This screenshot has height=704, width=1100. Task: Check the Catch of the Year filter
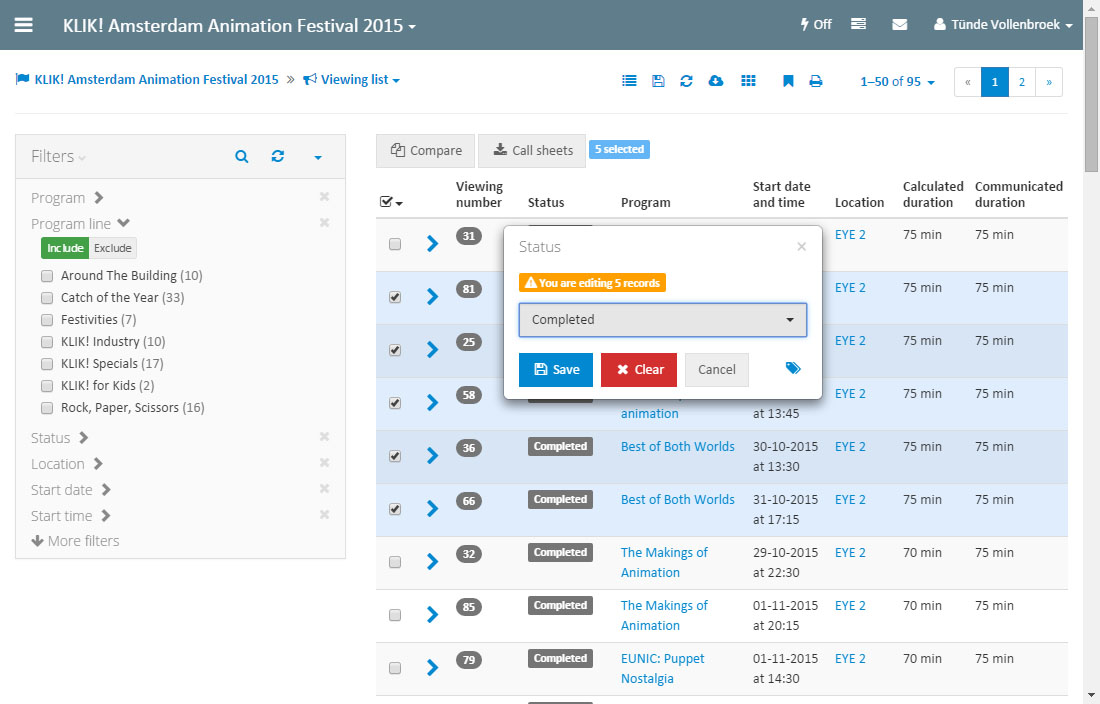[47, 298]
